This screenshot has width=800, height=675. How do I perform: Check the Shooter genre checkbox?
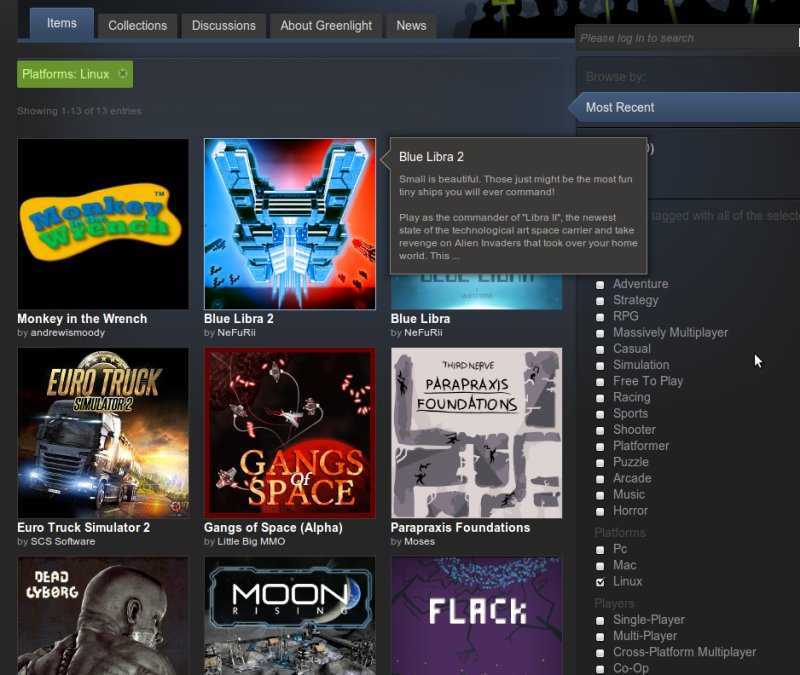600,431
